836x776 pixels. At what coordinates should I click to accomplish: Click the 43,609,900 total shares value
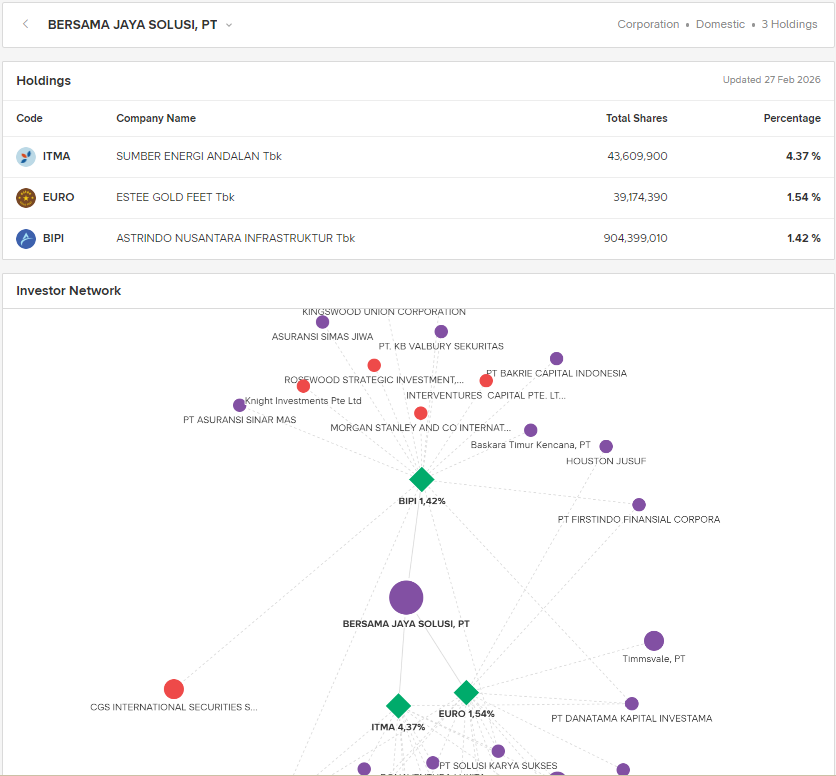click(637, 156)
